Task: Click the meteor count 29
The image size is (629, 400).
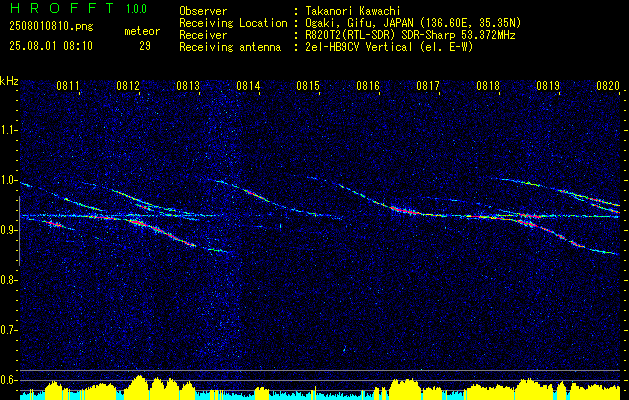Action: tap(145, 46)
